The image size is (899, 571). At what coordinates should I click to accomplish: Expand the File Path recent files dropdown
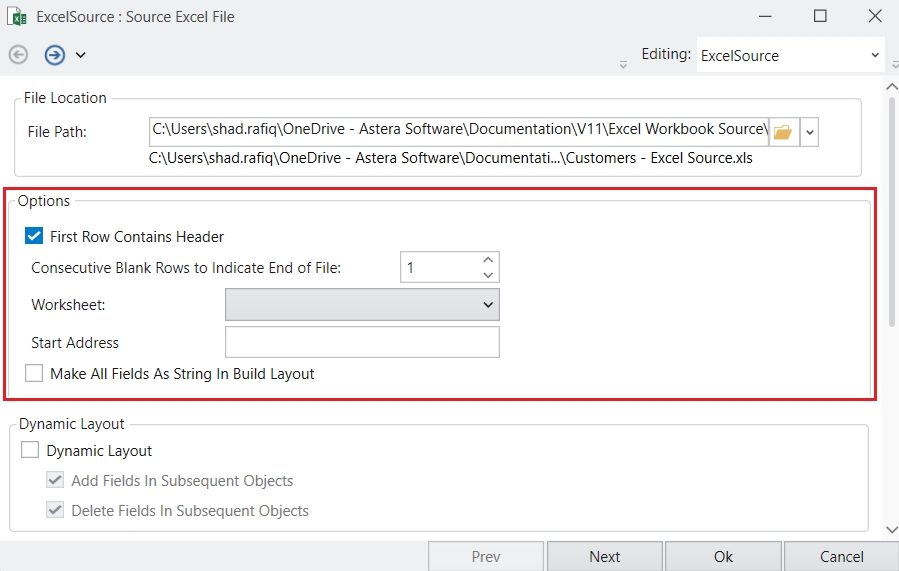pyautogui.click(x=809, y=132)
